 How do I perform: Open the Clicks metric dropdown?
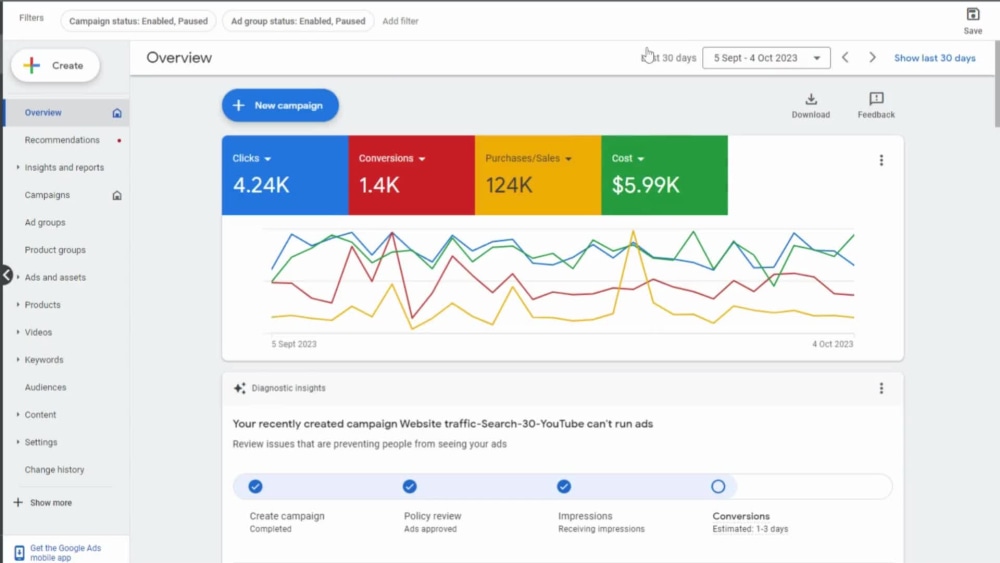pyautogui.click(x=268, y=159)
